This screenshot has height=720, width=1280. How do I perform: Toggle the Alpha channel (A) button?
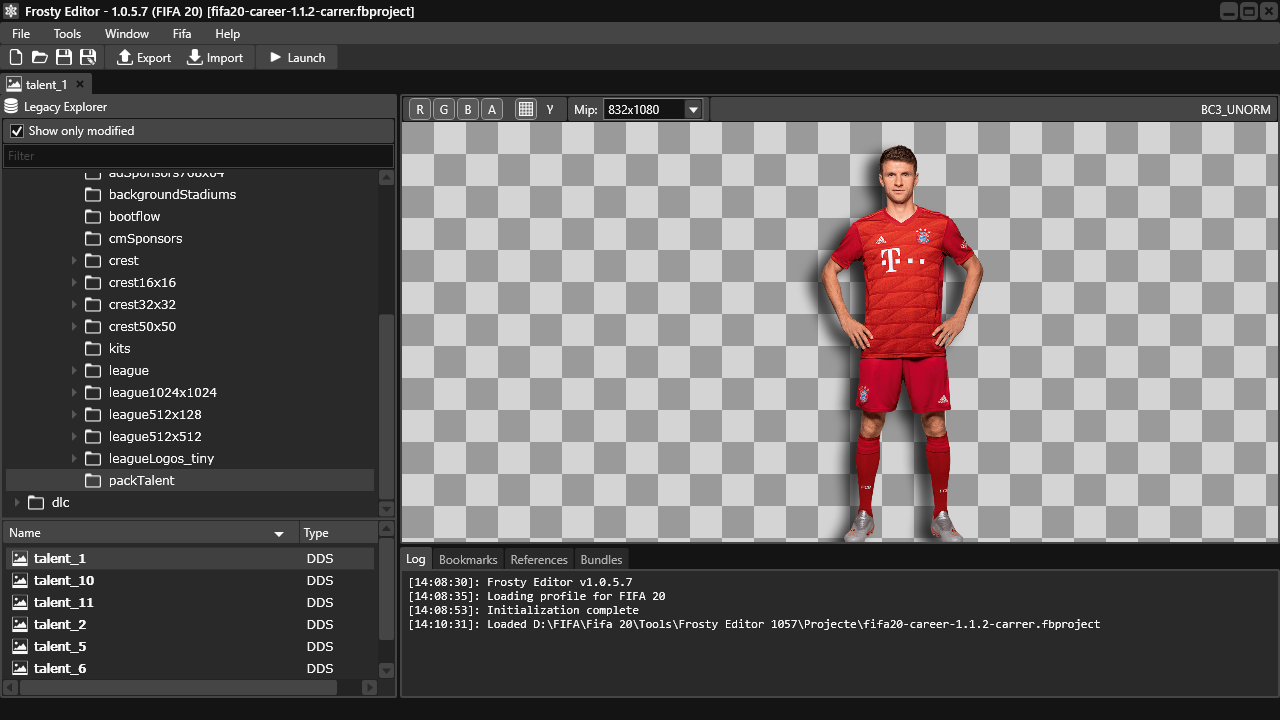492,110
